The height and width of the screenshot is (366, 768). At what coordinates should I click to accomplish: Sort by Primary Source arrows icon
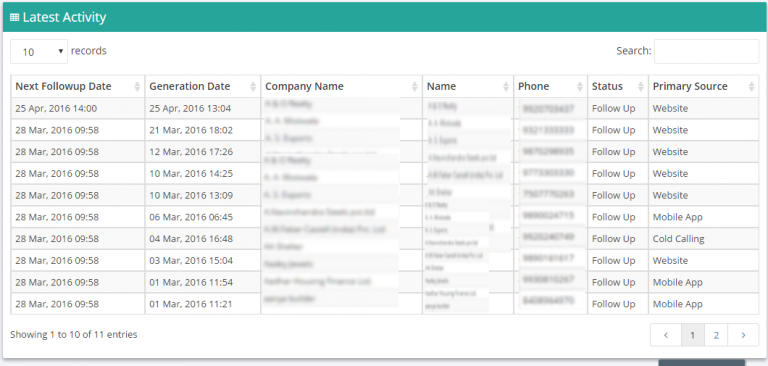pyautogui.click(x=751, y=87)
